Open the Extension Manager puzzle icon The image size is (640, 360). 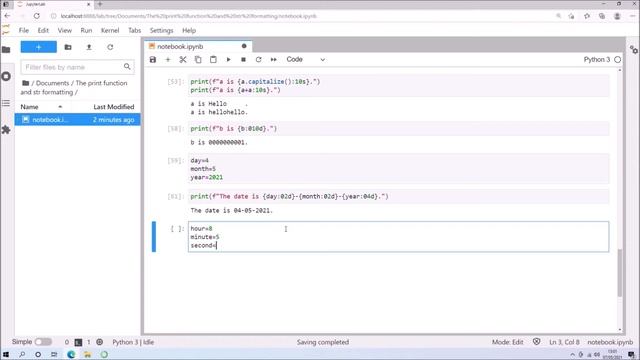pyautogui.click(x=6, y=130)
